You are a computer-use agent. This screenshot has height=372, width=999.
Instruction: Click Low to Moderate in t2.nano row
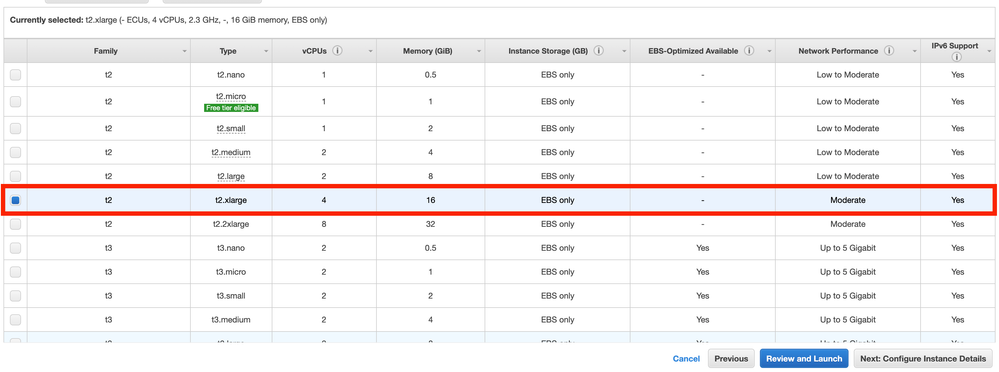[x=847, y=75]
